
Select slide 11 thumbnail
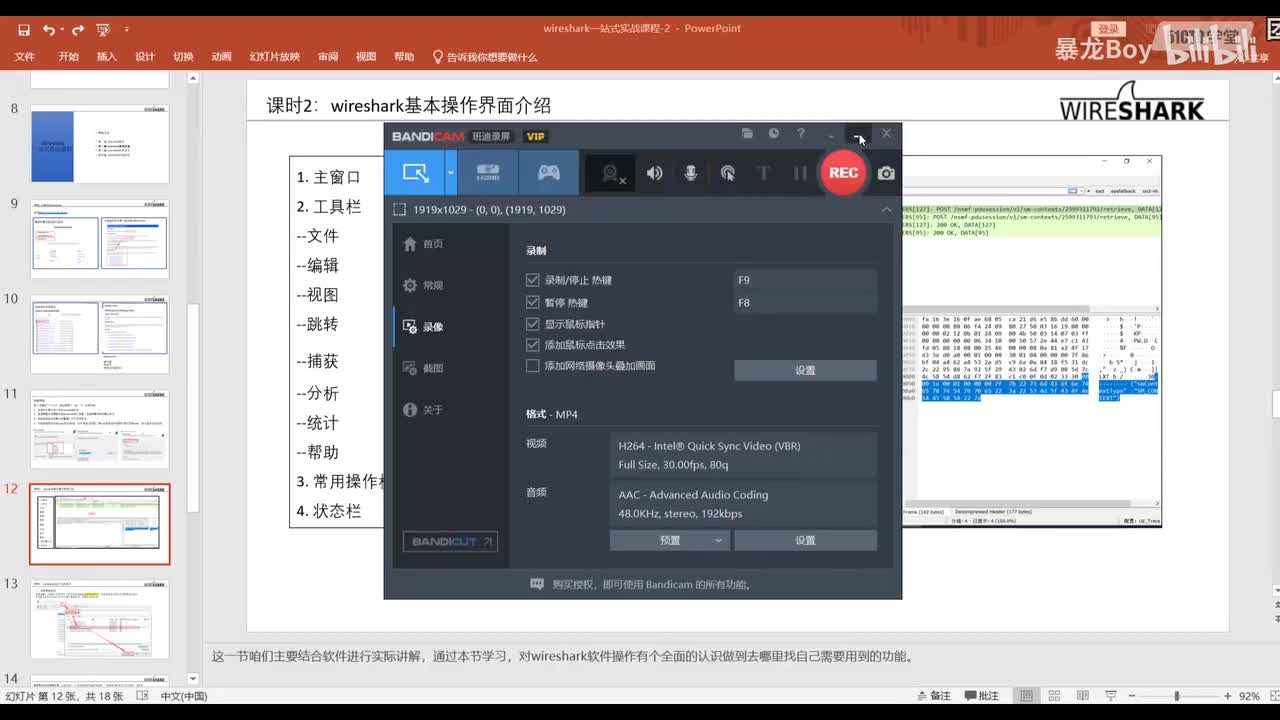pyautogui.click(x=100, y=429)
